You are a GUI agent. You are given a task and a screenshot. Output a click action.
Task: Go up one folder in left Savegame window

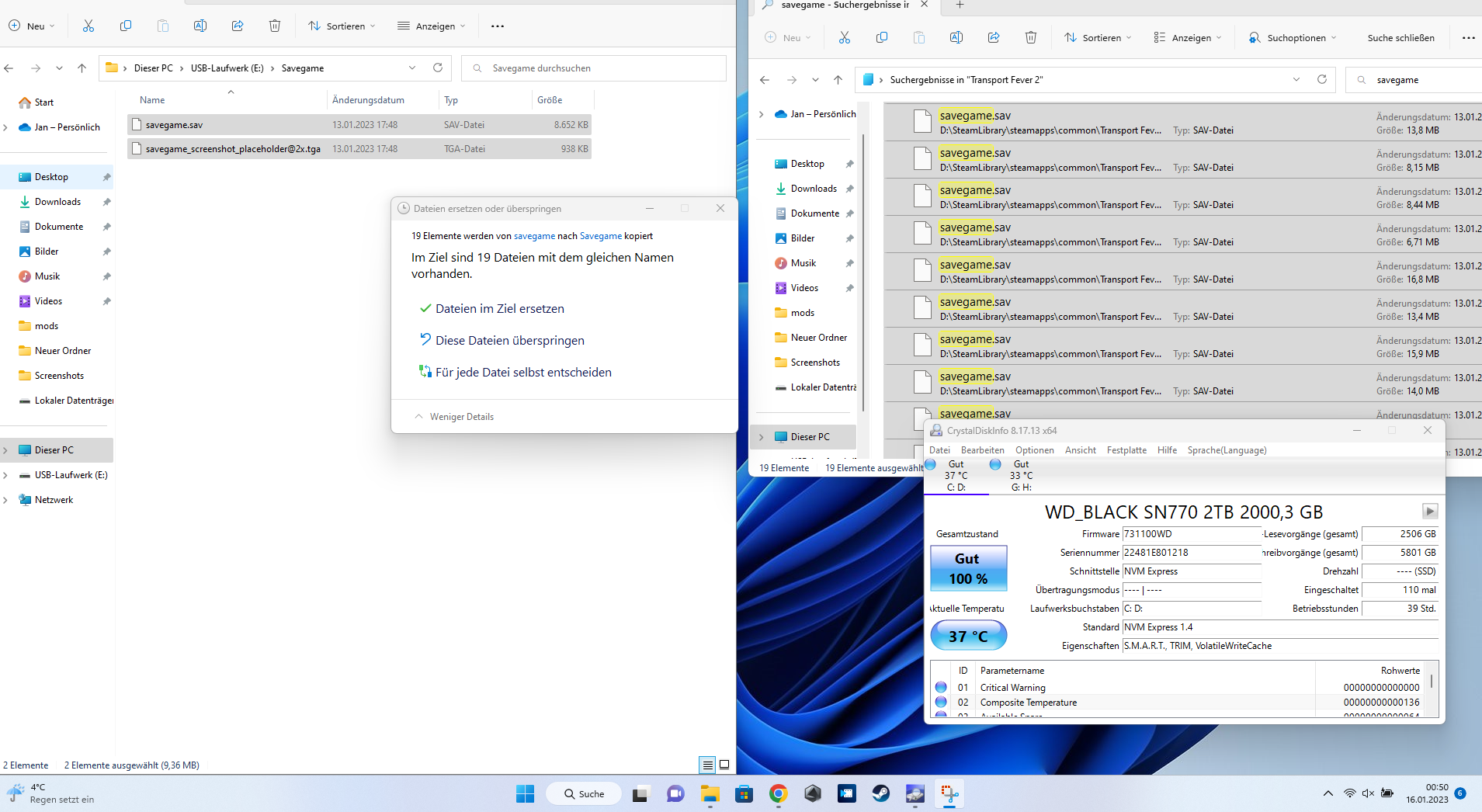[82, 68]
